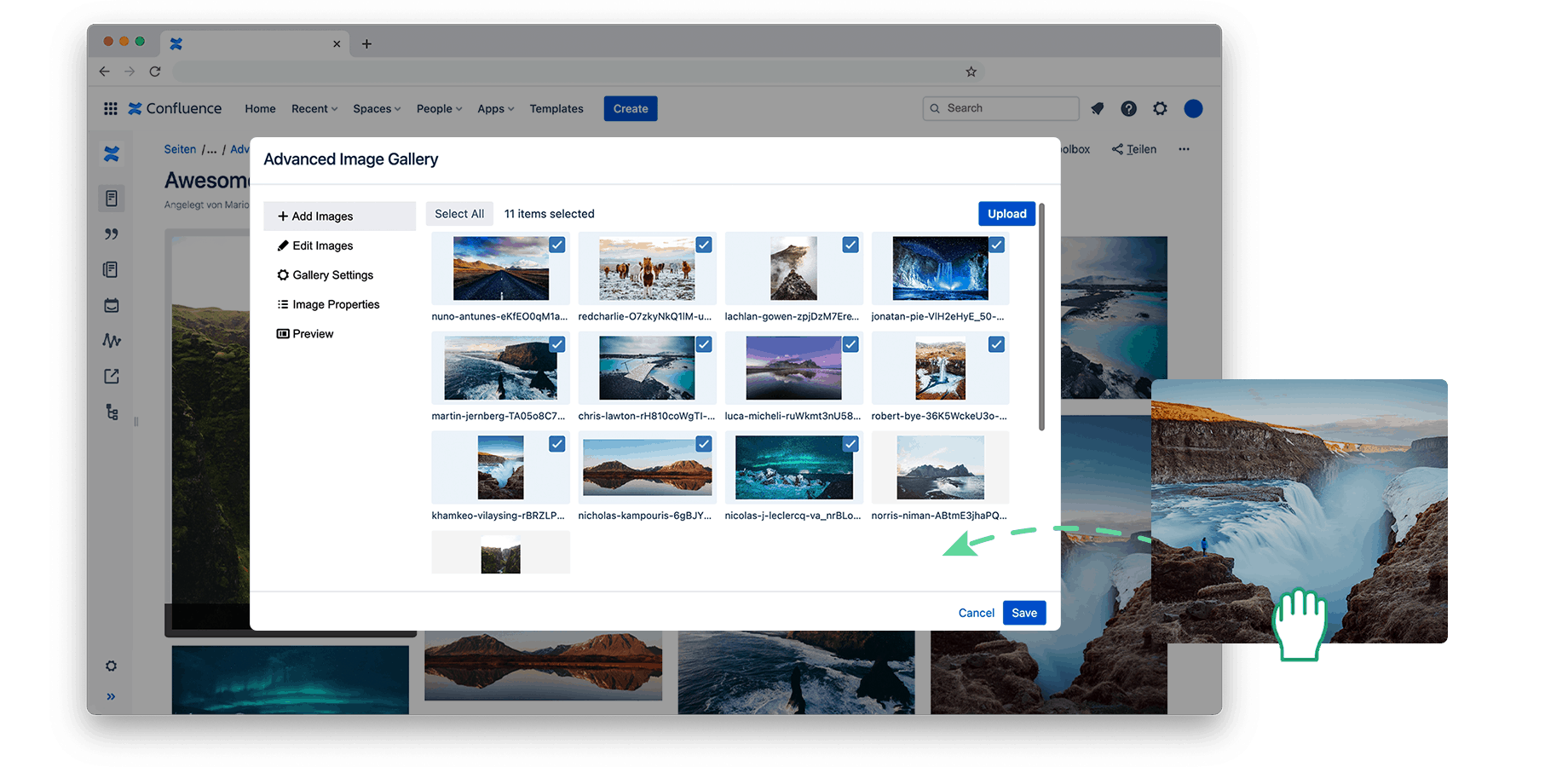Open the quote icon in the left sidebar

click(x=112, y=234)
